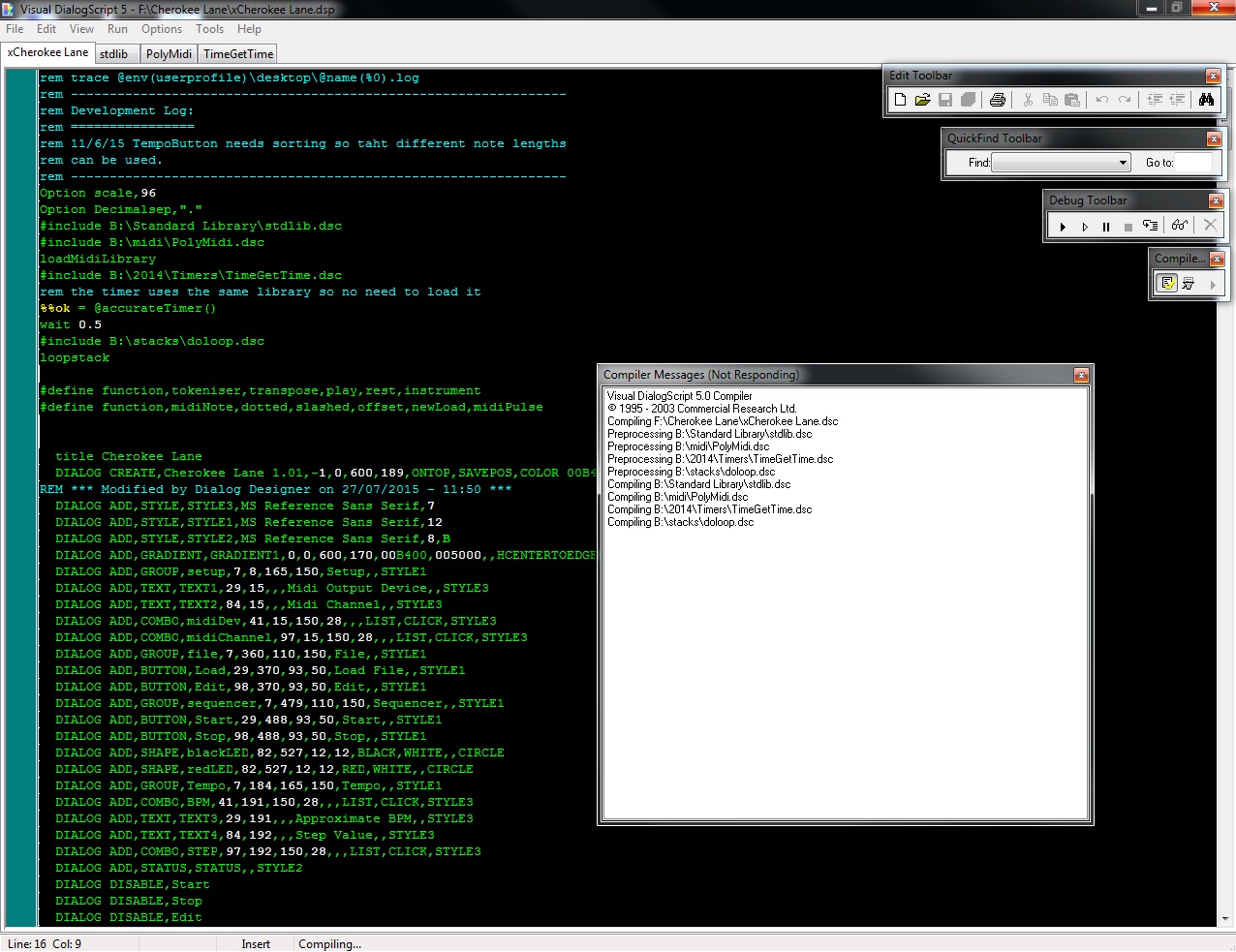
Task: Click the solid Run arrow in Debug Toolbar
Action: click(x=1063, y=227)
